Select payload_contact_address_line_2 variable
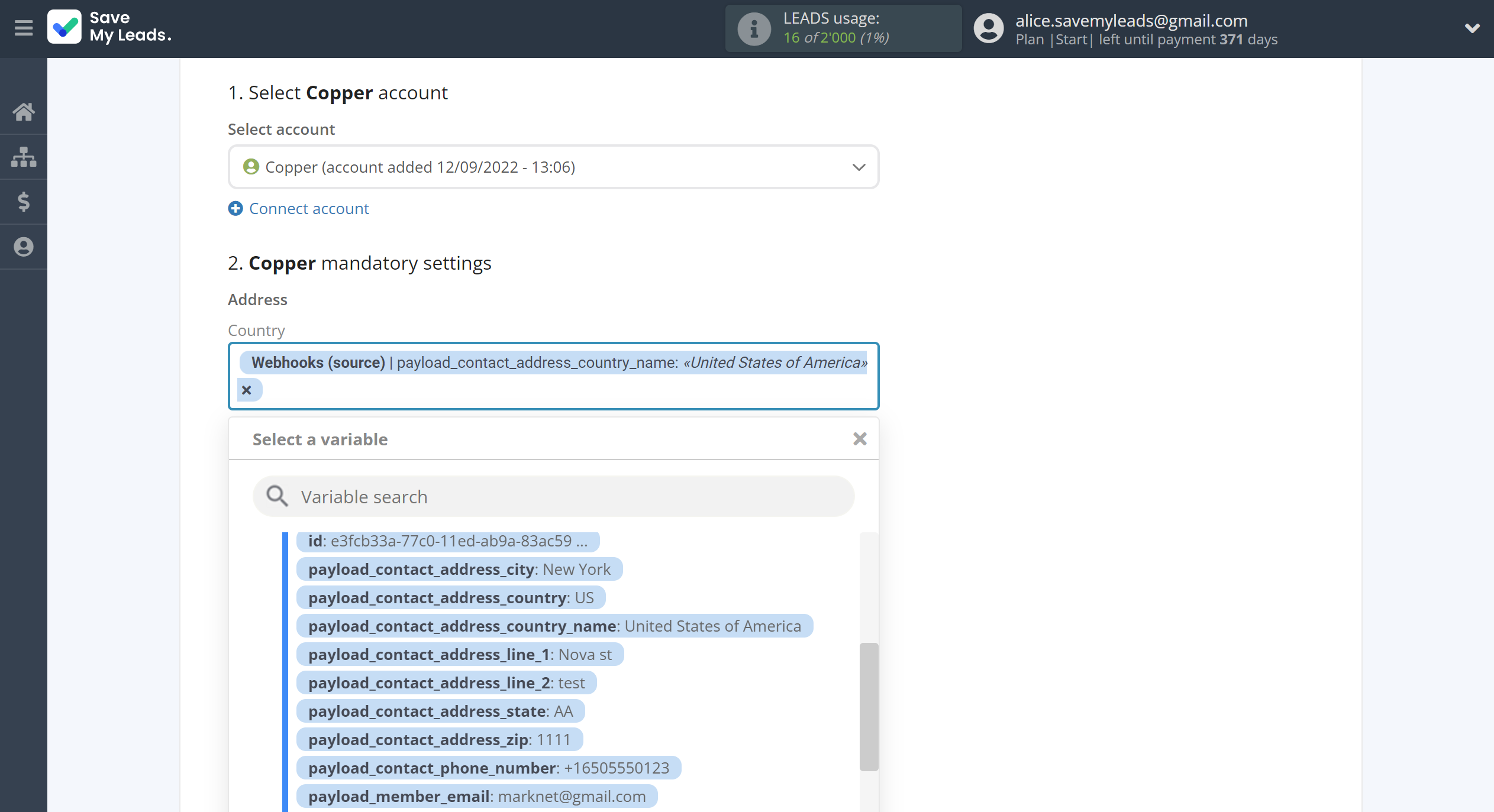The image size is (1494, 812). (x=446, y=683)
